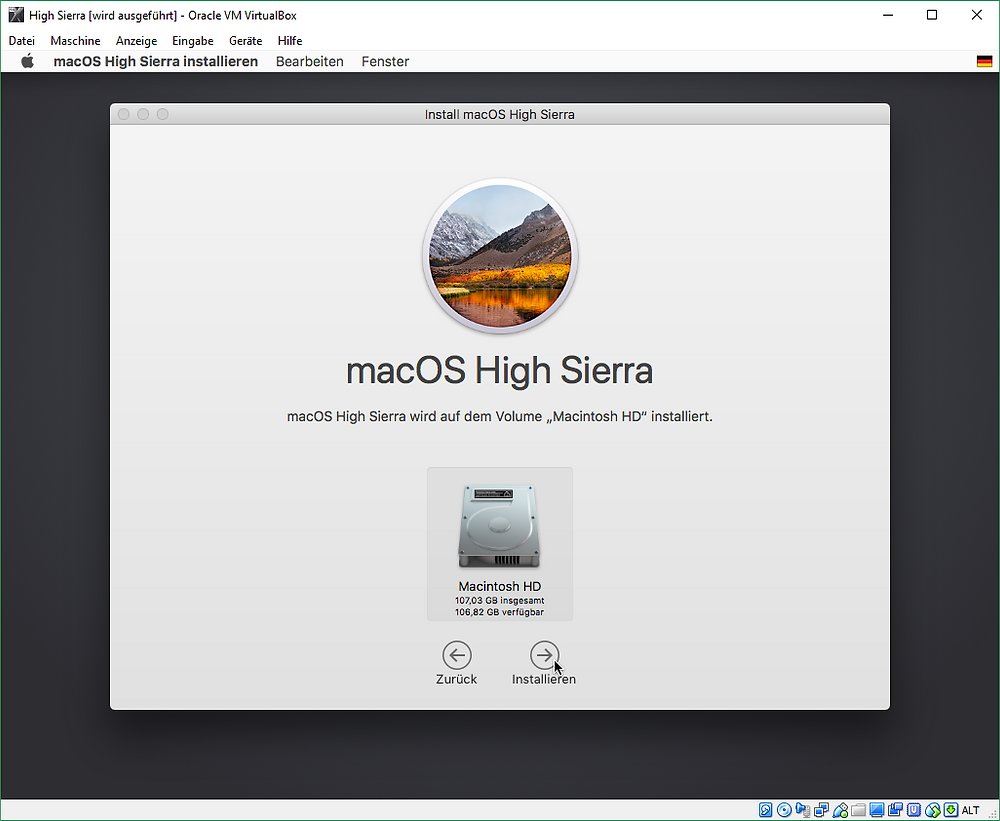
Task: Select the Macintosh HD volume
Action: (x=500, y=544)
